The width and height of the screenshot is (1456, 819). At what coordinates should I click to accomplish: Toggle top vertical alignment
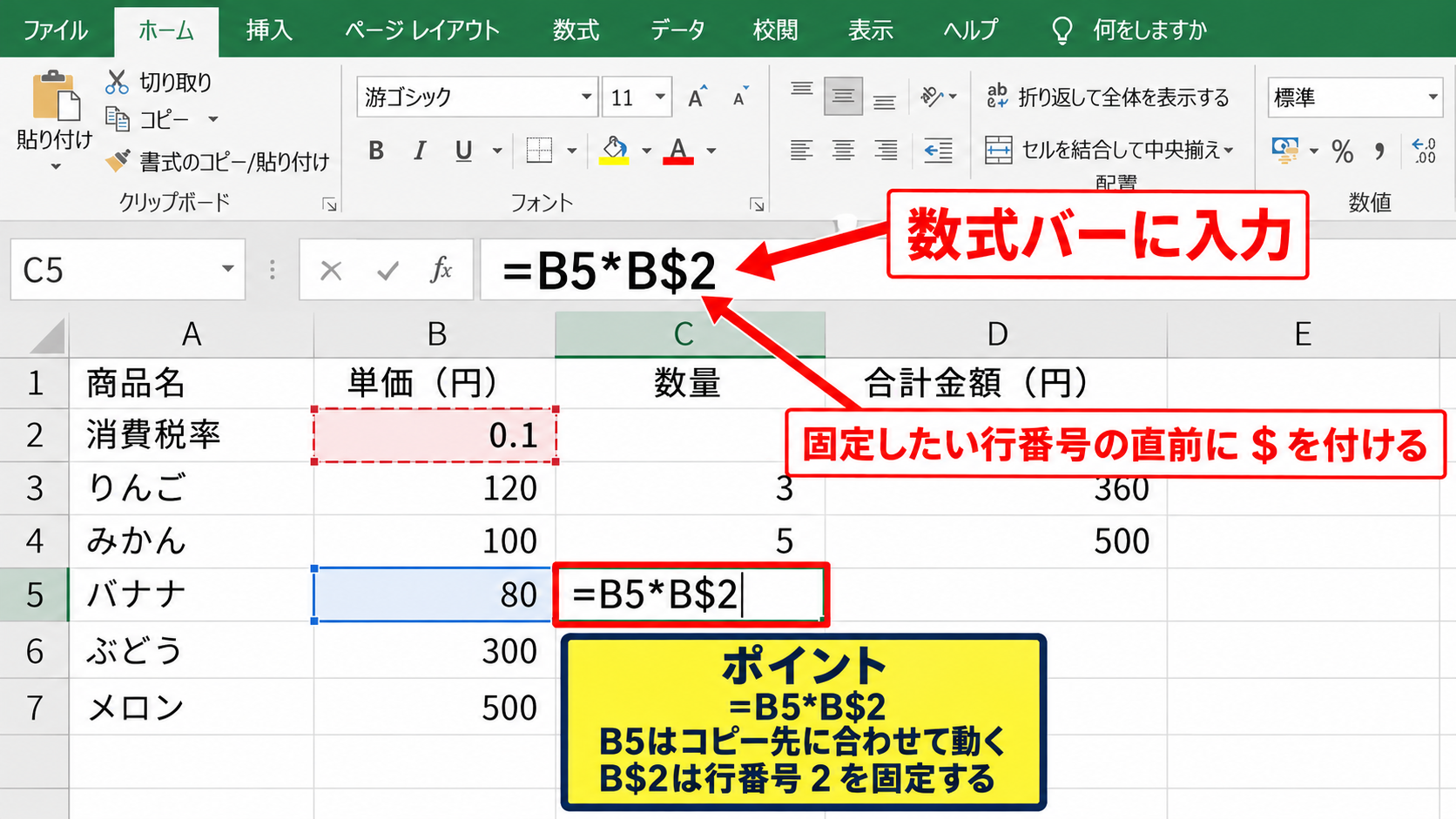pyautogui.click(x=802, y=90)
